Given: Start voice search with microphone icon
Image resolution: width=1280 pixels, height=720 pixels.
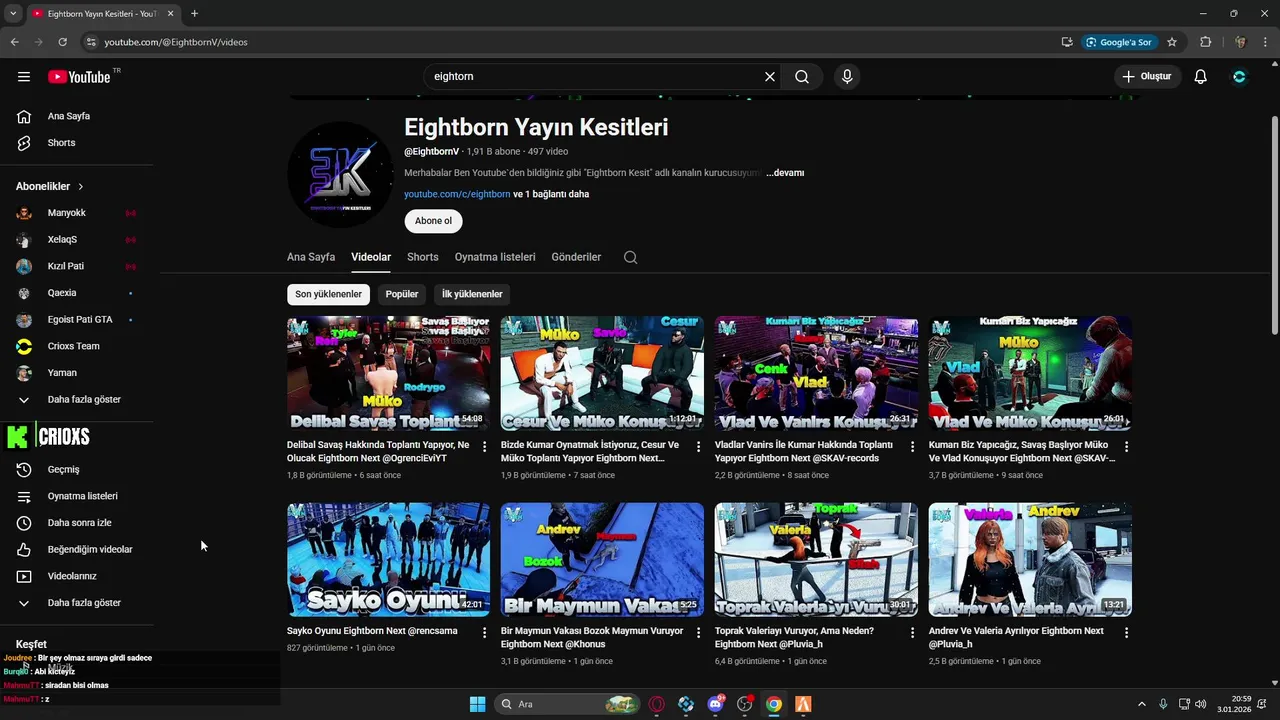Looking at the screenshot, I should point(847,77).
